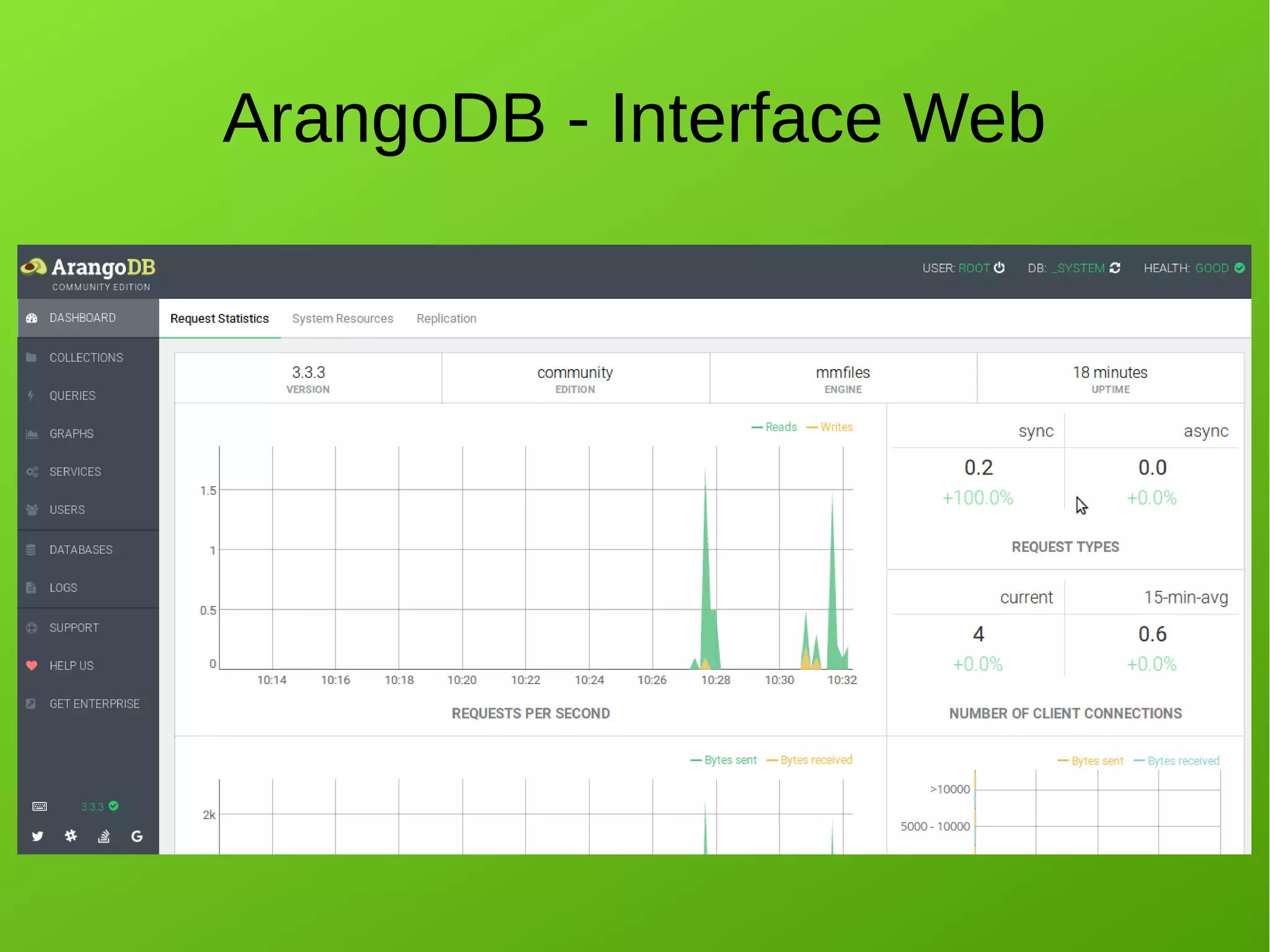Click the 5000 - 10000 axis label
Image resolution: width=1270 pixels, height=952 pixels.
tap(935, 827)
